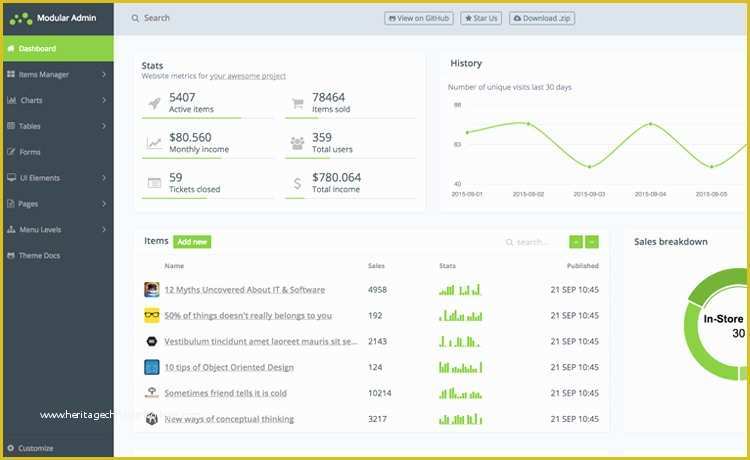
Task: Click the line chart icon for Monthly income
Action: [x=154, y=143]
